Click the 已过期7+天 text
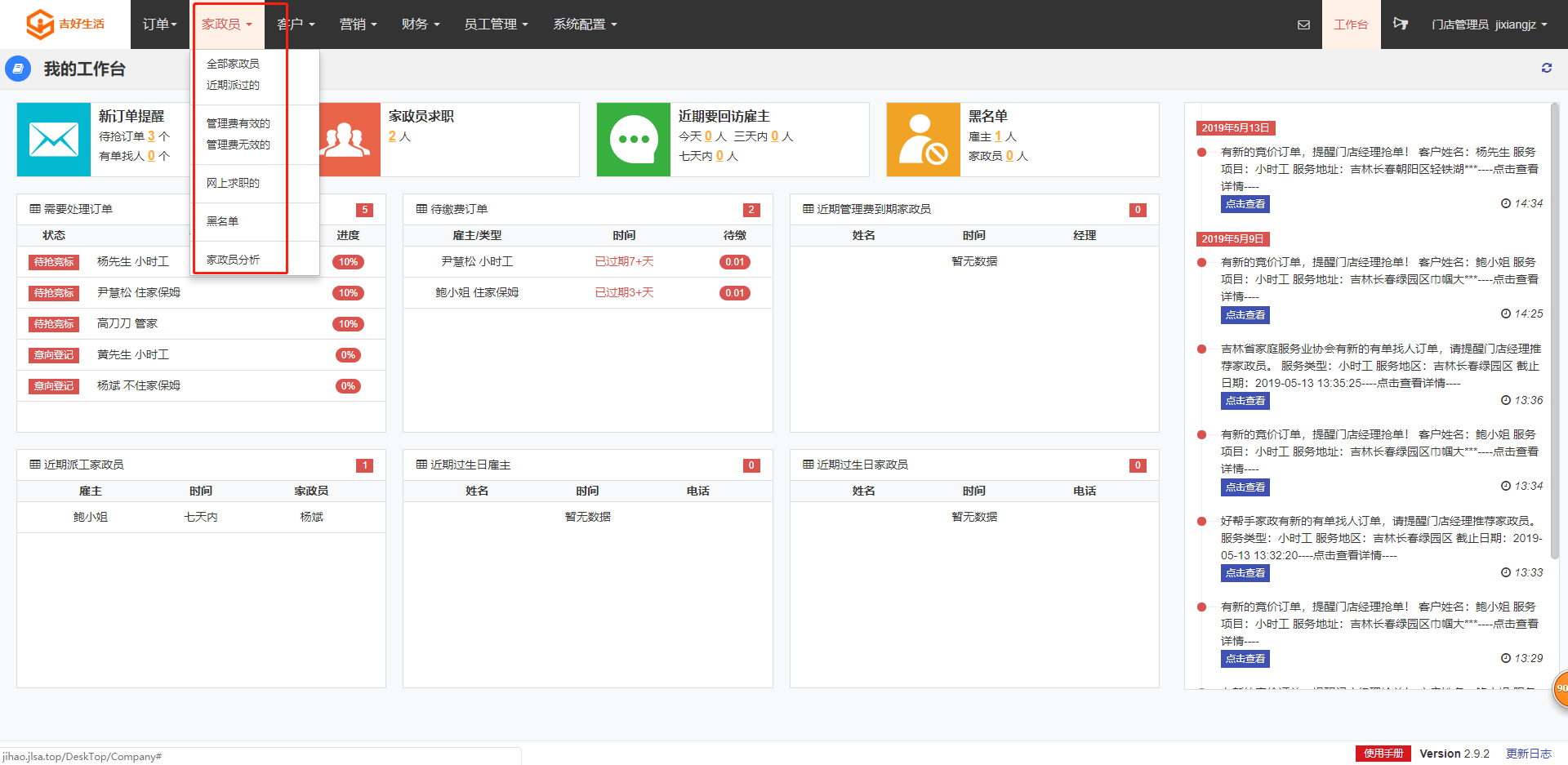This screenshot has height=765, width=1568. click(624, 261)
